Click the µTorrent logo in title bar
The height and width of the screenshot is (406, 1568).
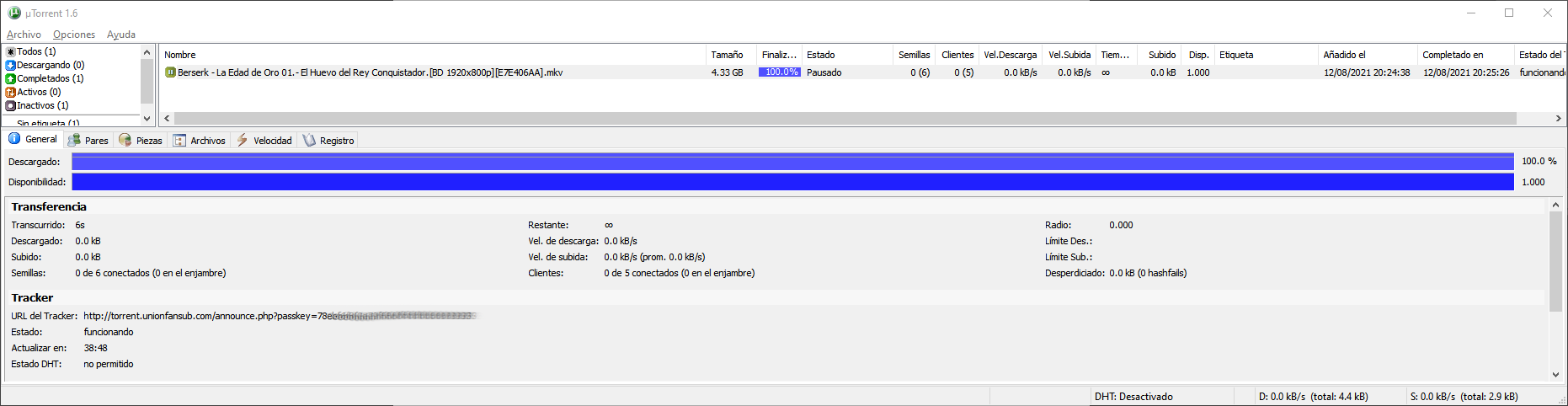point(14,13)
